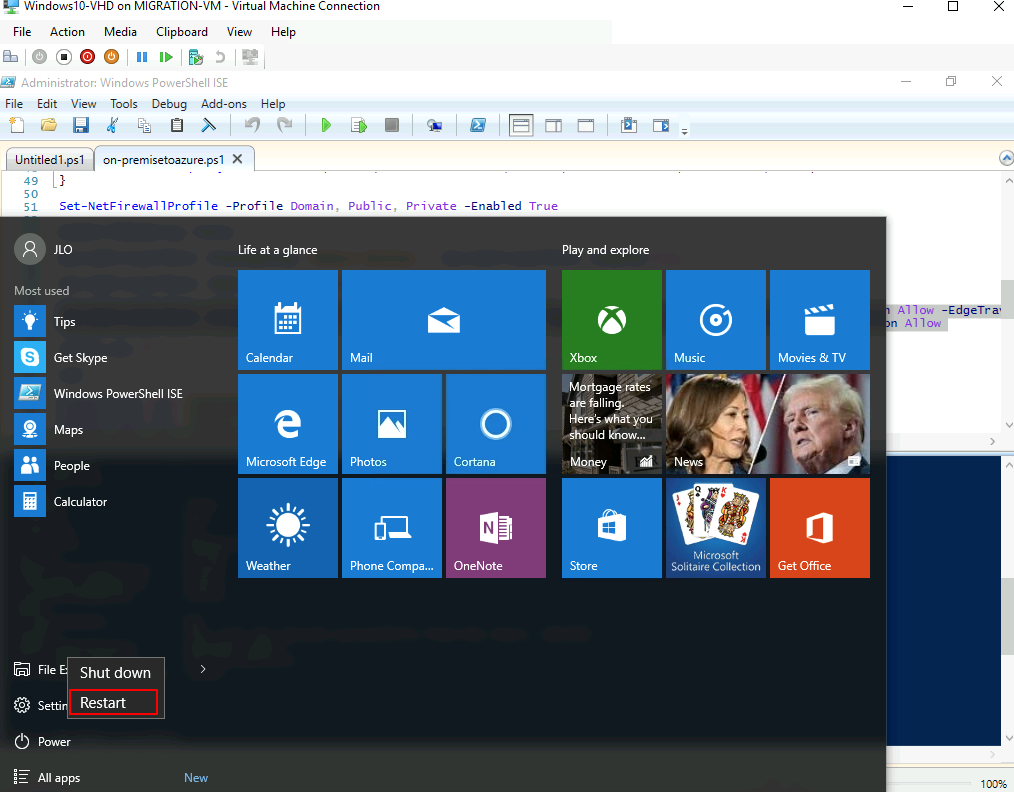Click the Turn Off VM stop icon
The image size is (1014, 792).
[63, 57]
